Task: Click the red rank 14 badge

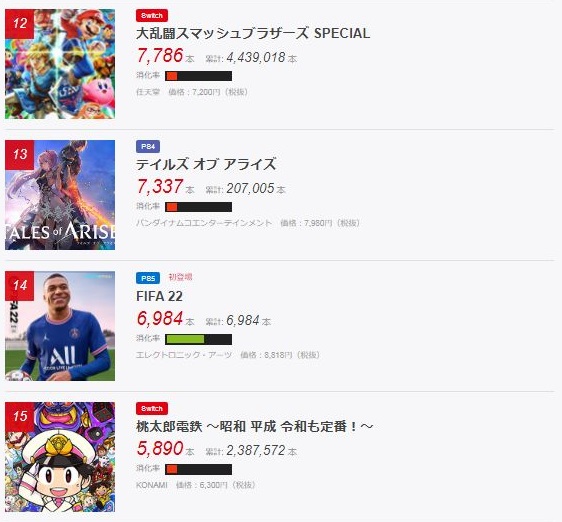Action: [20, 286]
